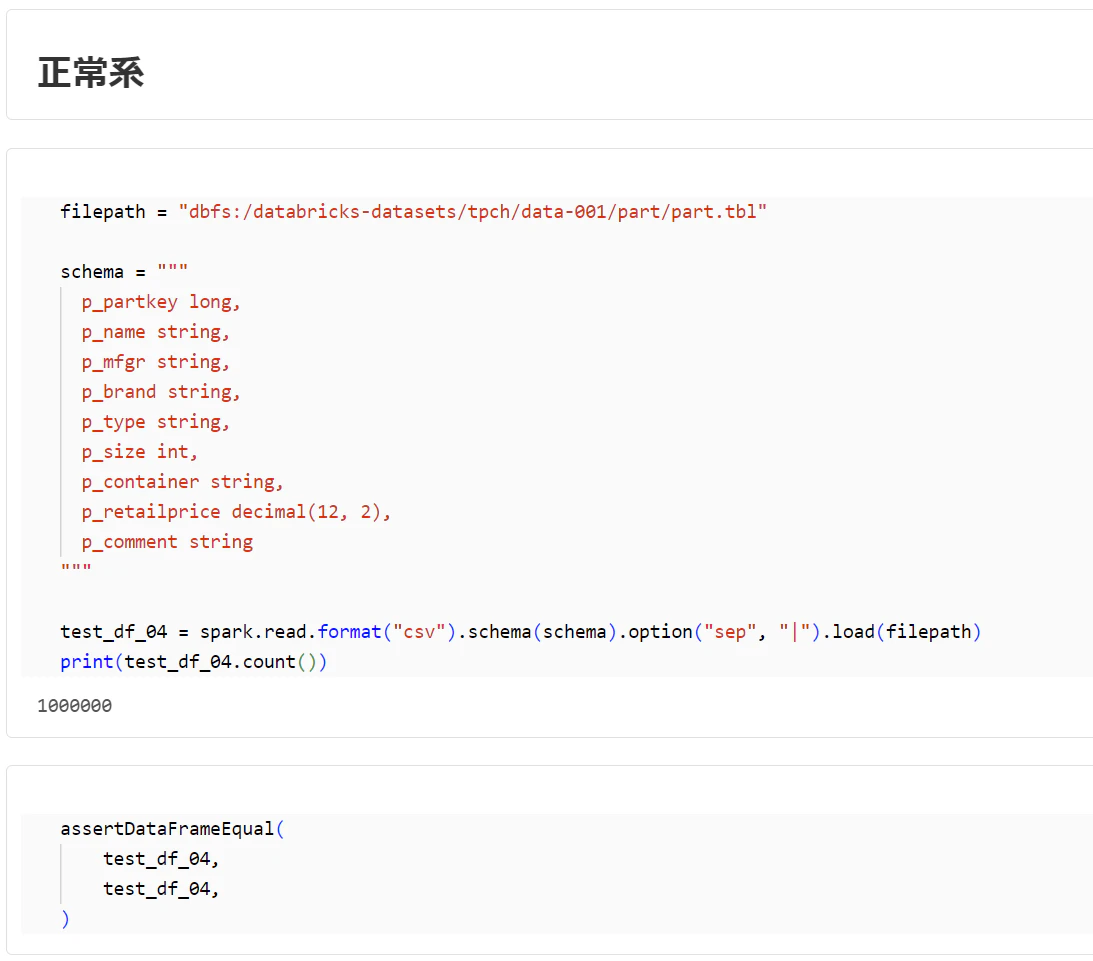Click the p_name string line
This screenshot has width=1093, height=961.
click(x=155, y=332)
